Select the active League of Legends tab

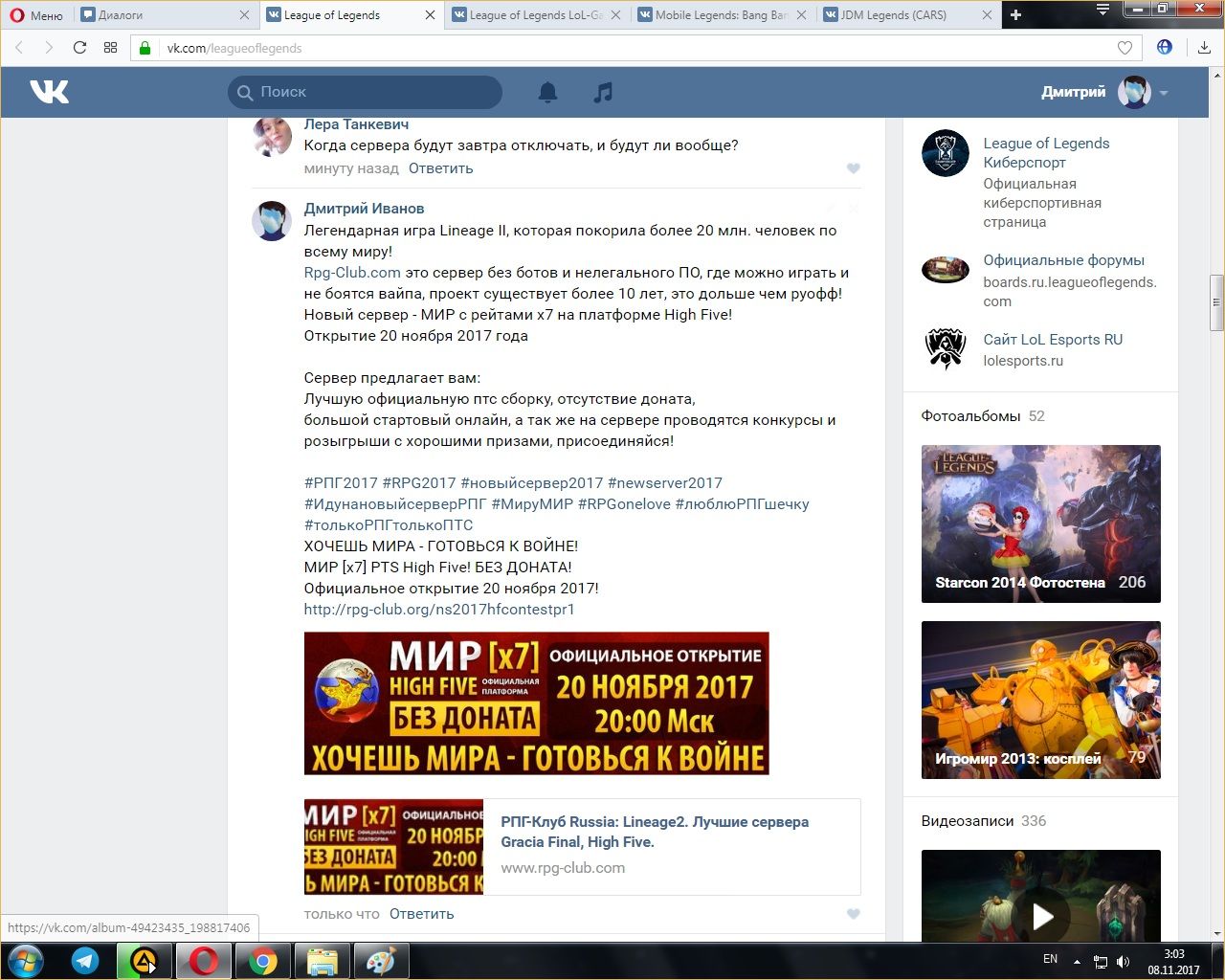click(350, 14)
